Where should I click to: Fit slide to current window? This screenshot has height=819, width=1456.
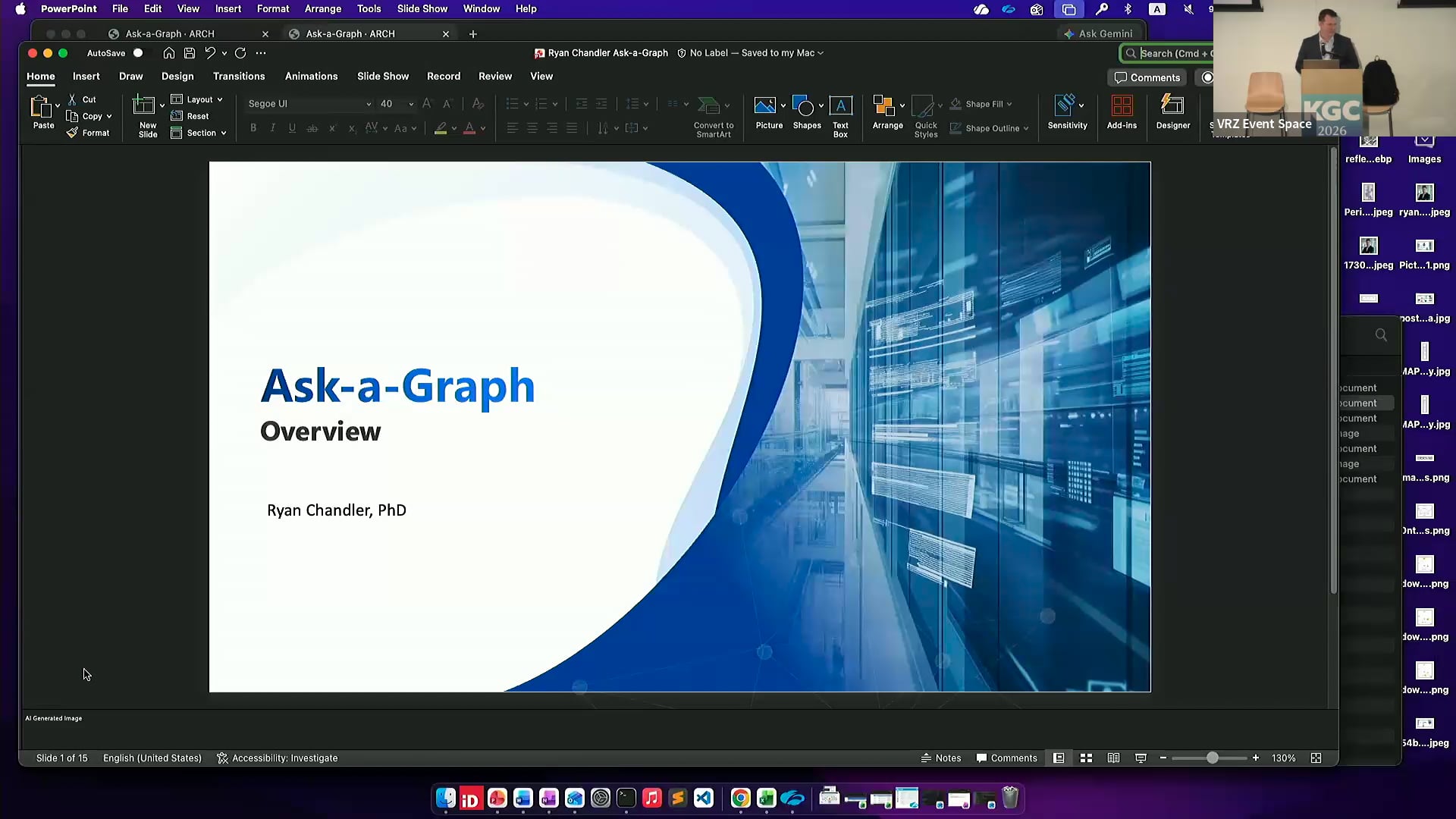click(1316, 758)
